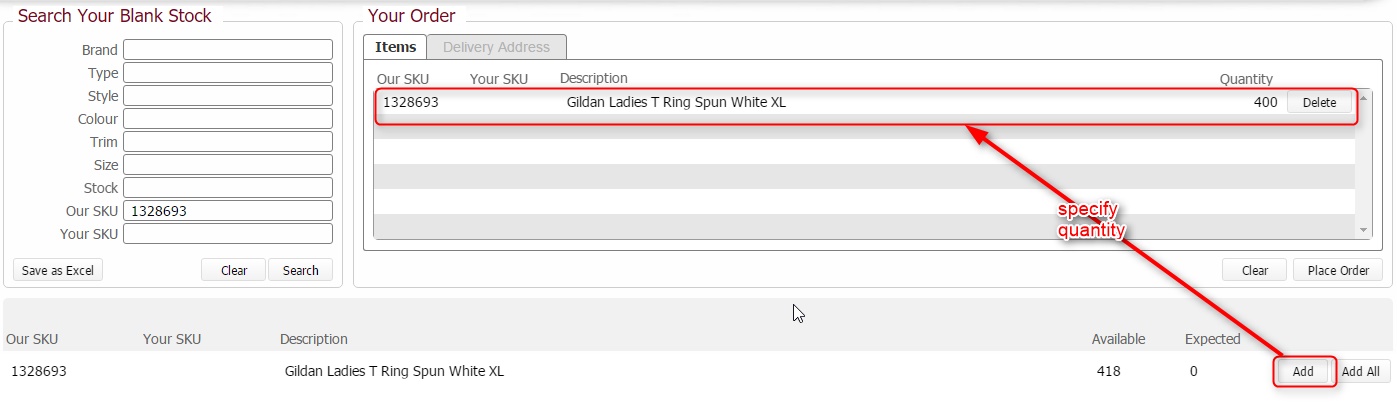Click the Brand input field
This screenshot has height=407, width=1397.
click(x=227, y=50)
